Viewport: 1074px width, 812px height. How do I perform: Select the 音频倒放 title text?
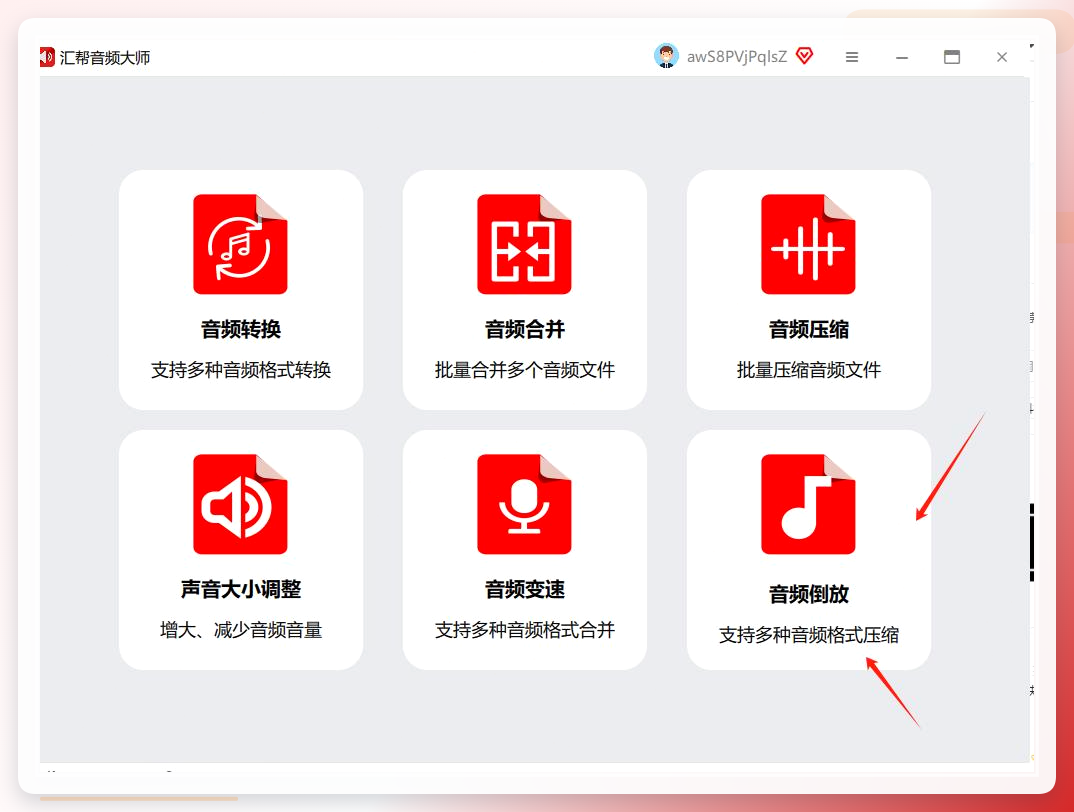(x=809, y=594)
